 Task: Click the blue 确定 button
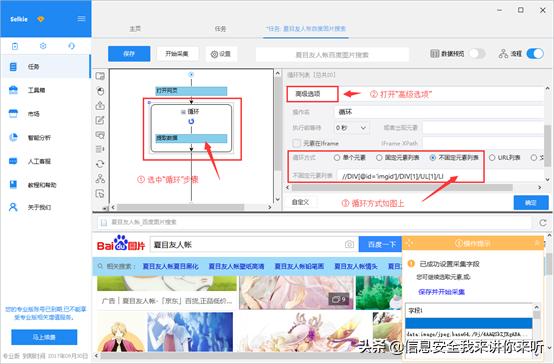pos(531,203)
